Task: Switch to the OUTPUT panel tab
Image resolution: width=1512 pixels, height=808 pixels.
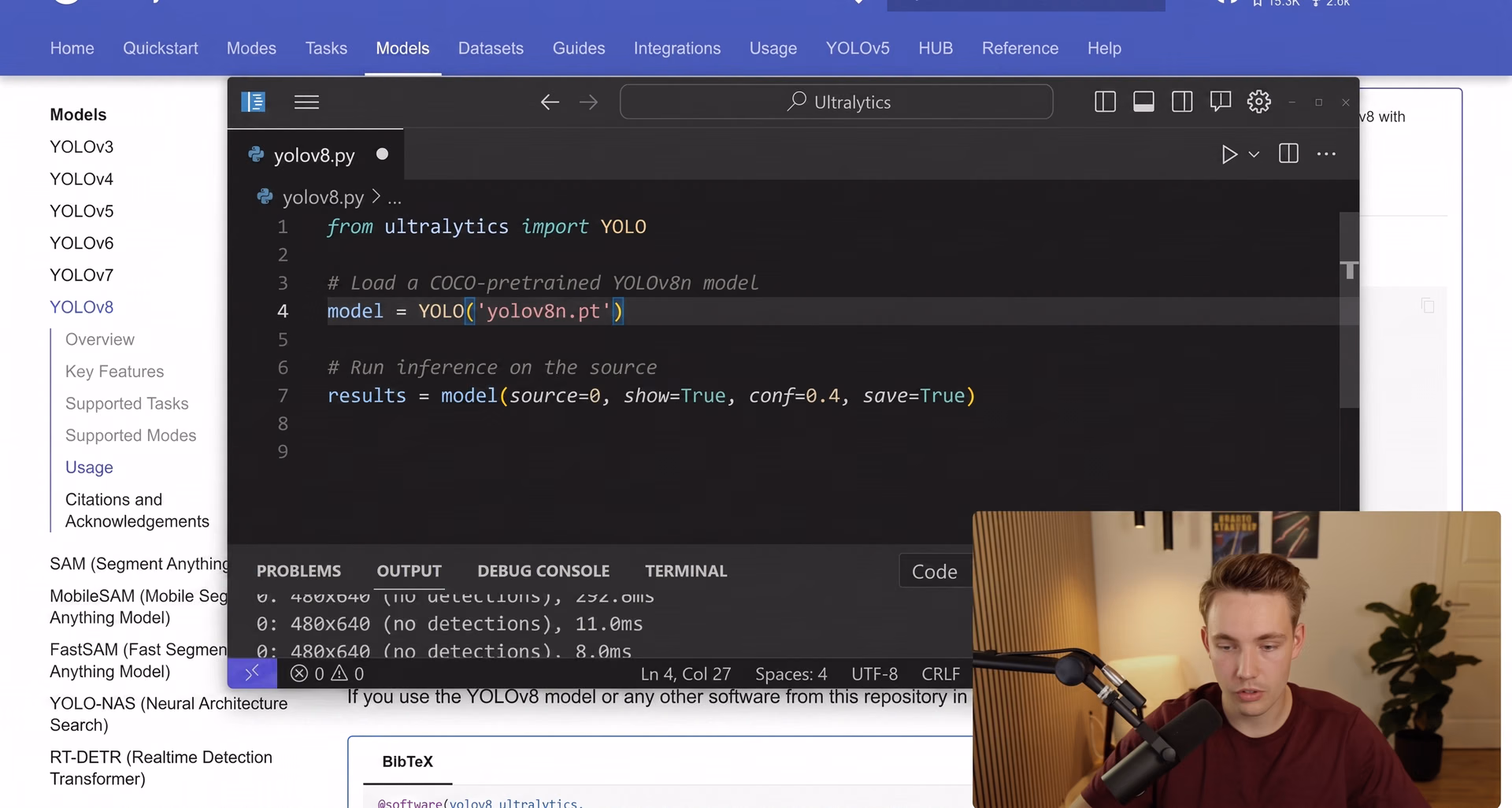Action: (409, 571)
